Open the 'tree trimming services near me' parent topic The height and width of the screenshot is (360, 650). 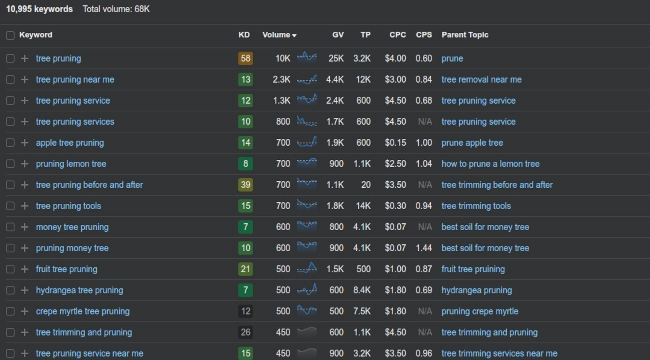(x=499, y=353)
